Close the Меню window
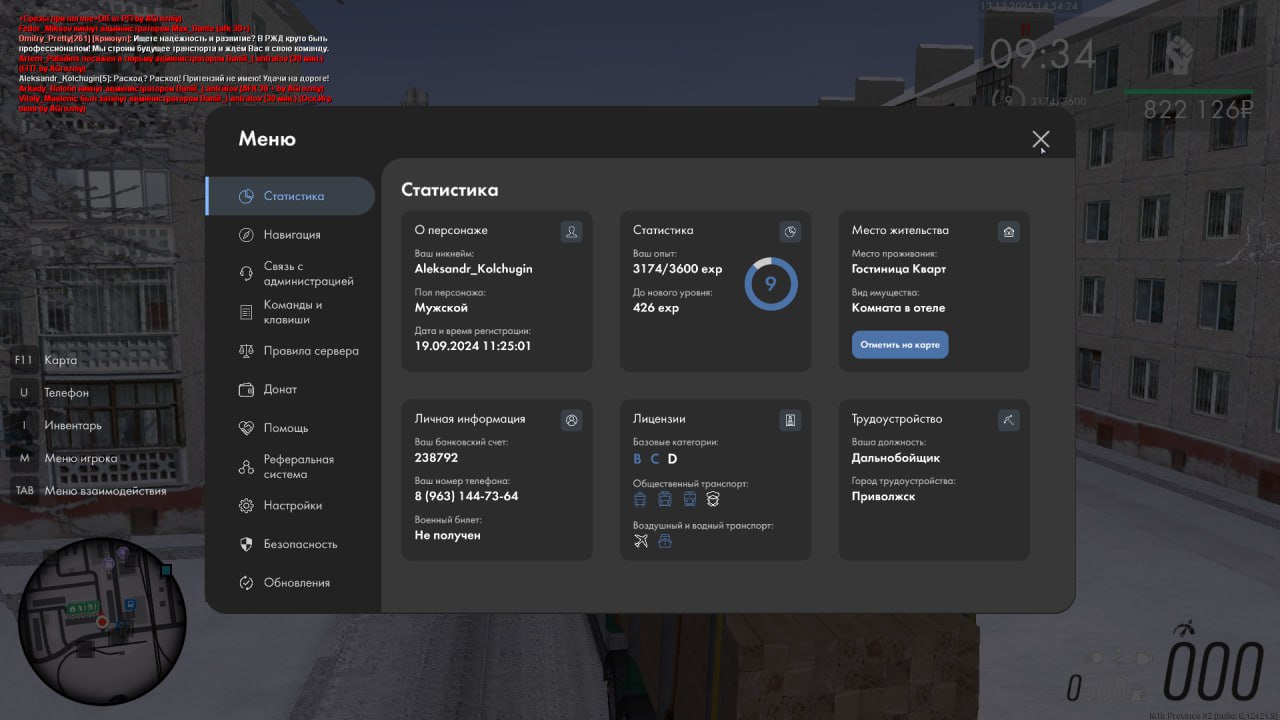The image size is (1280, 720). point(1041,139)
